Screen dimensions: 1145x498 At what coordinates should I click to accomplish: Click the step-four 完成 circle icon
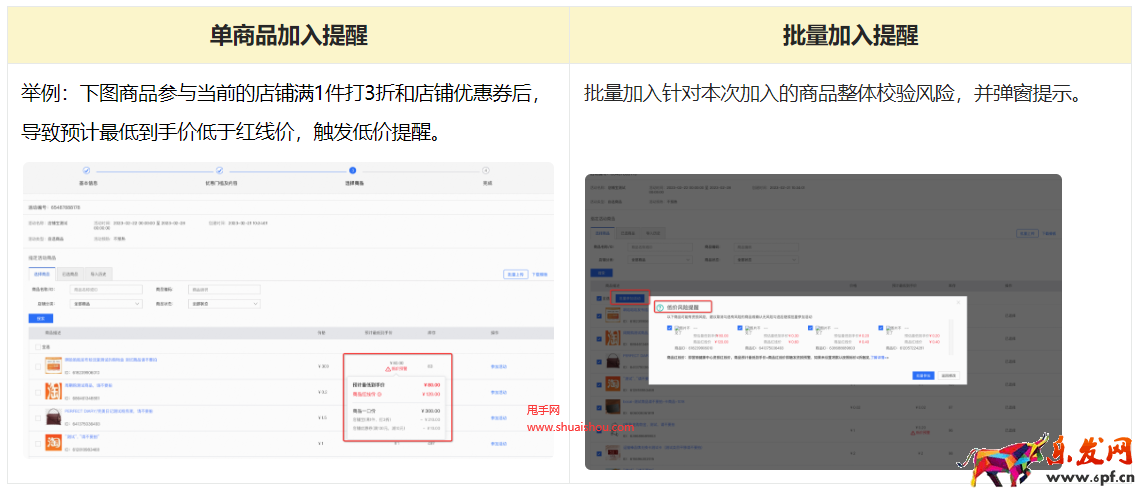pyautogui.click(x=486, y=170)
